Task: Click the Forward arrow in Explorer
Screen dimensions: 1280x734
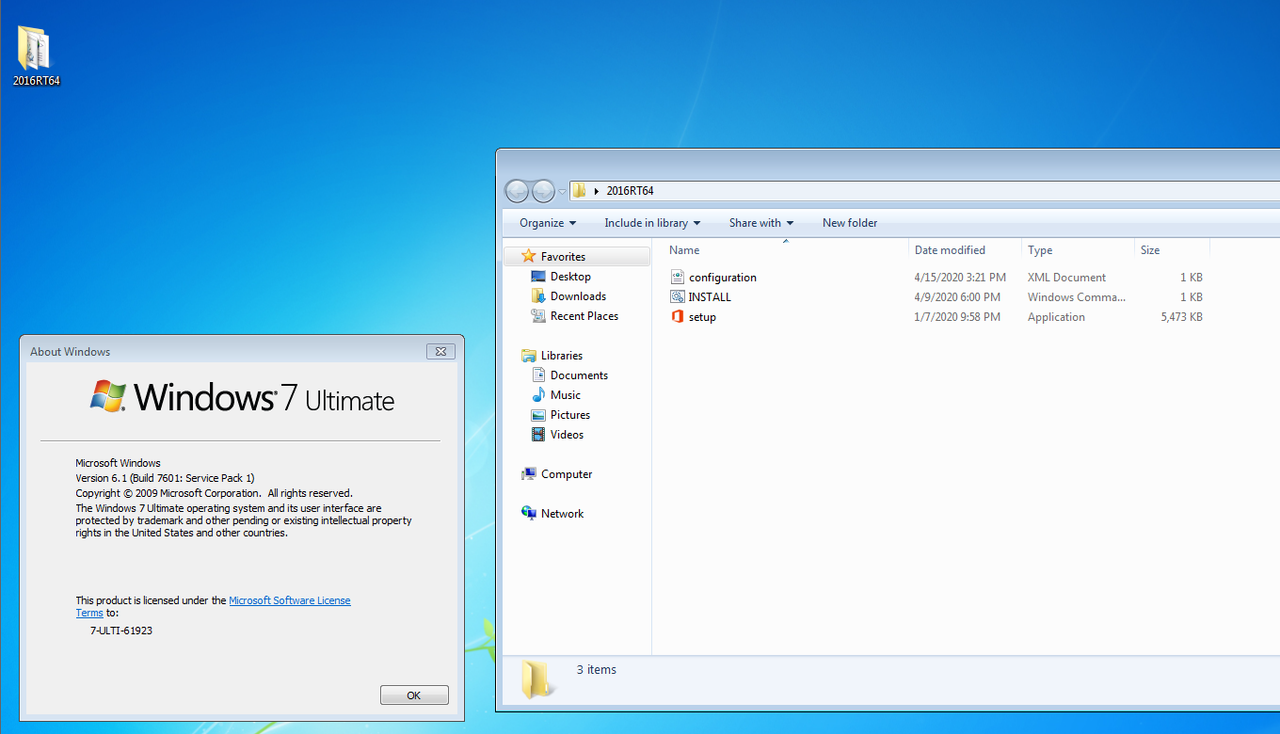Action: pos(543,191)
